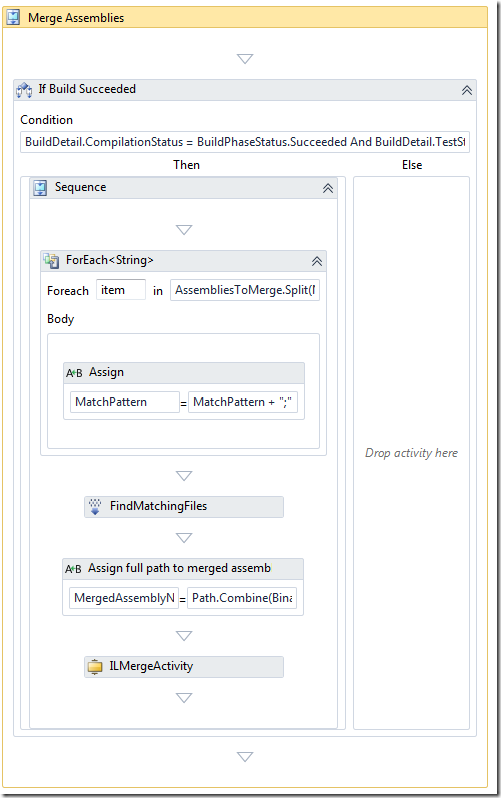Image resolution: width=501 pixels, height=798 pixels.
Task: Select the FindMatchingFiles activity
Action: [x=184, y=507]
